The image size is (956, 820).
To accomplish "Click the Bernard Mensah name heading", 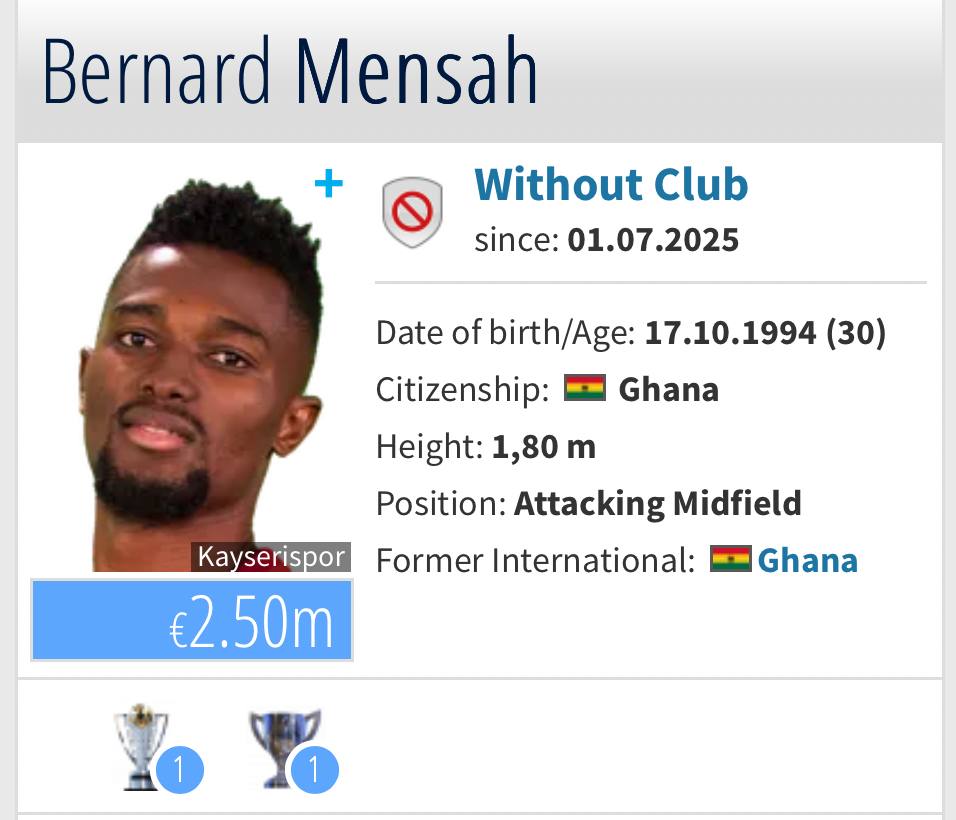I will pos(290,72).
